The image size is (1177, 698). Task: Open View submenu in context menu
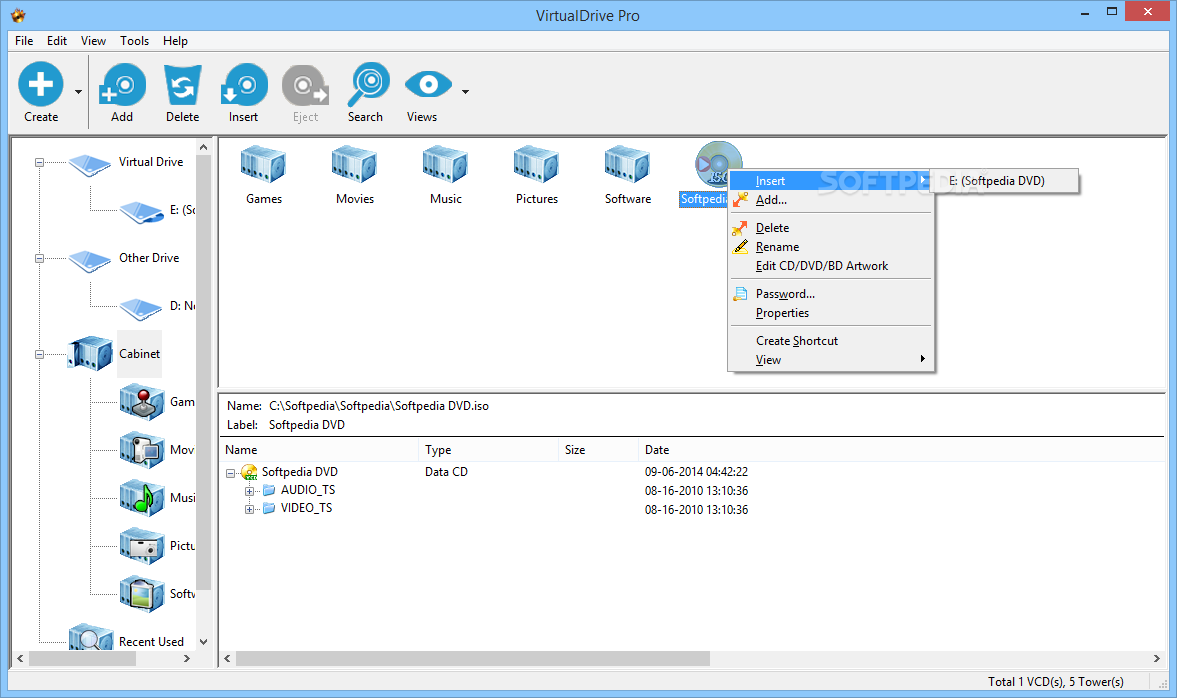[830, 360]
